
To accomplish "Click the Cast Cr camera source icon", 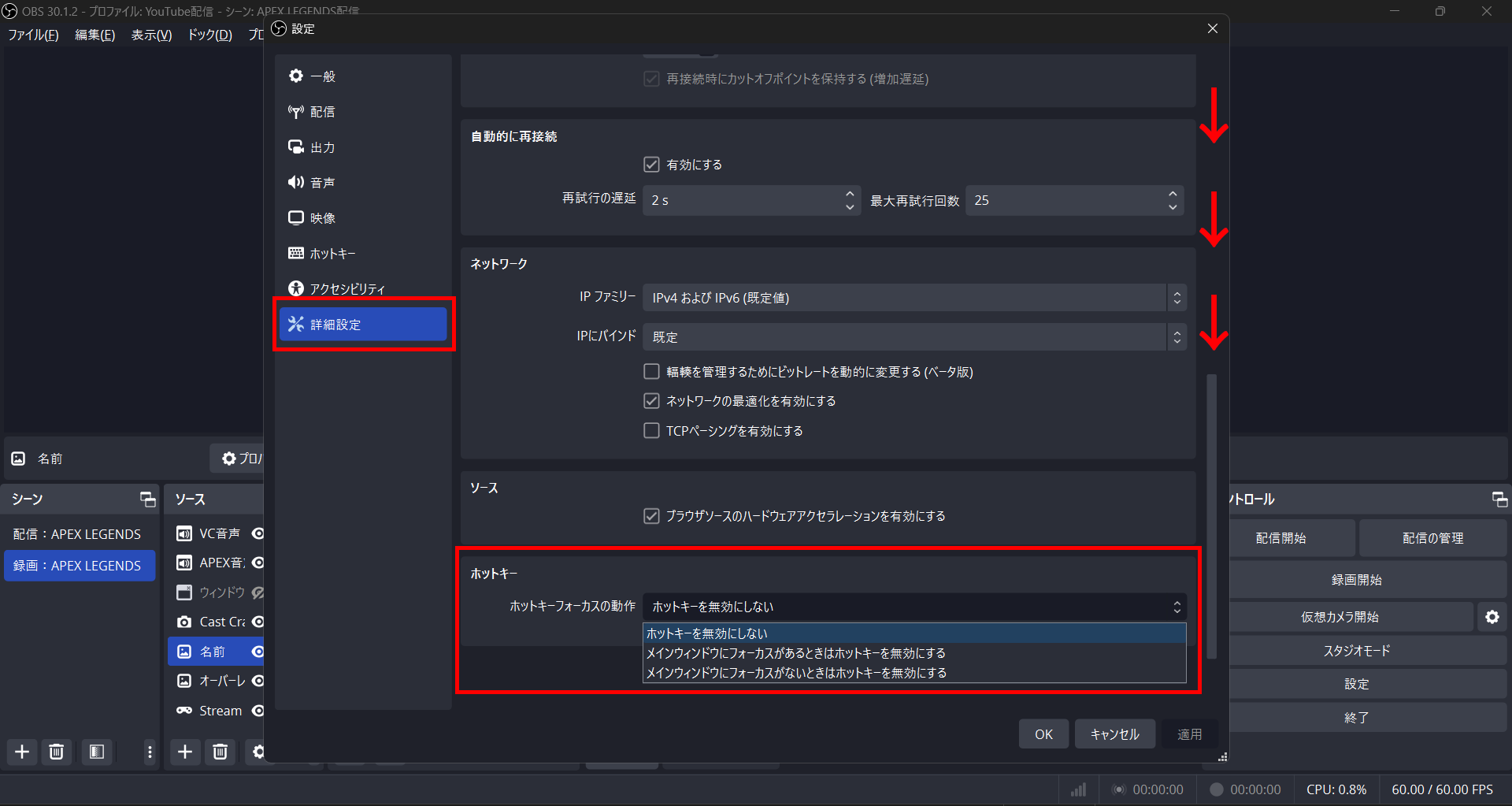I will tap(184, 622).
